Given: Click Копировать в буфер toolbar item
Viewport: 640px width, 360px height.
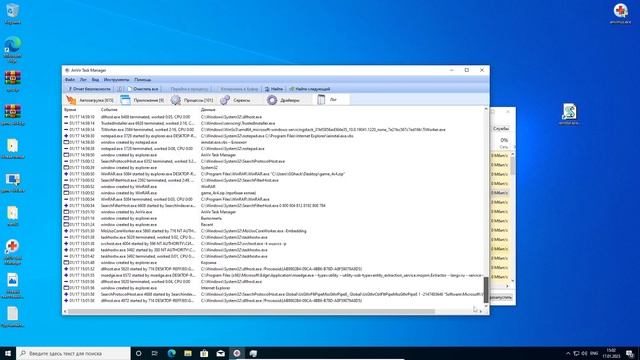Looking at the screenshot, I should click(239, 89).
